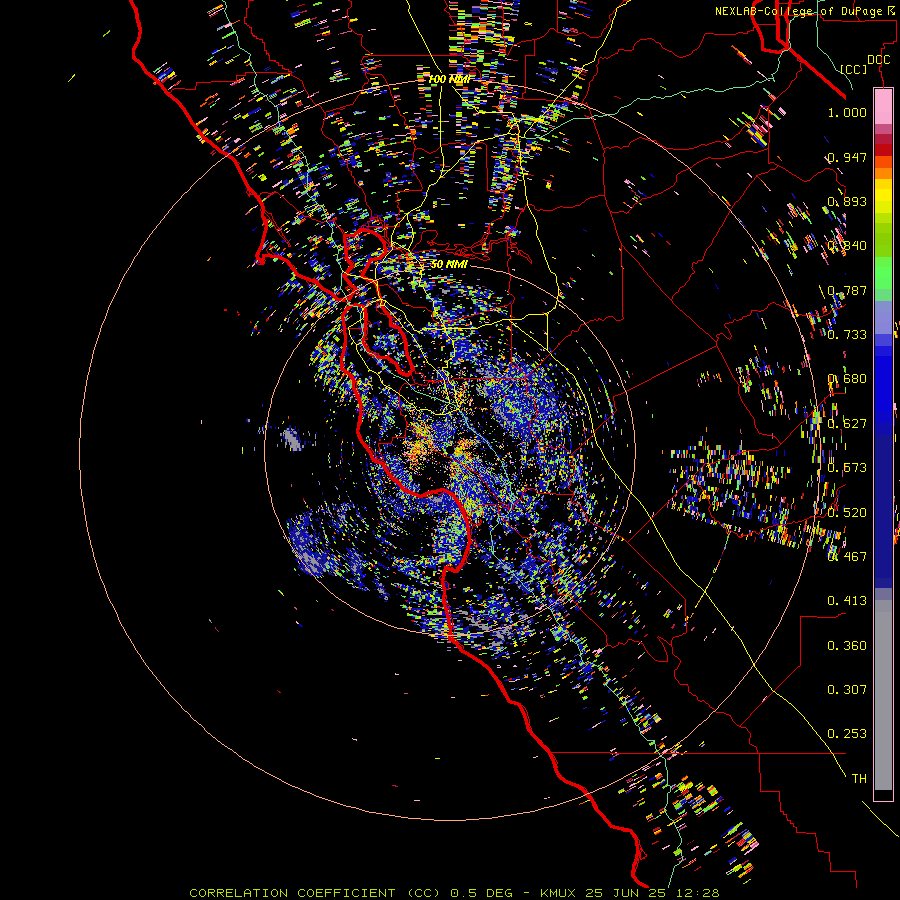Select the 0.893 legend value
Image resolution: width=900 pixels, height=900 pixels.
click(847, 201)
